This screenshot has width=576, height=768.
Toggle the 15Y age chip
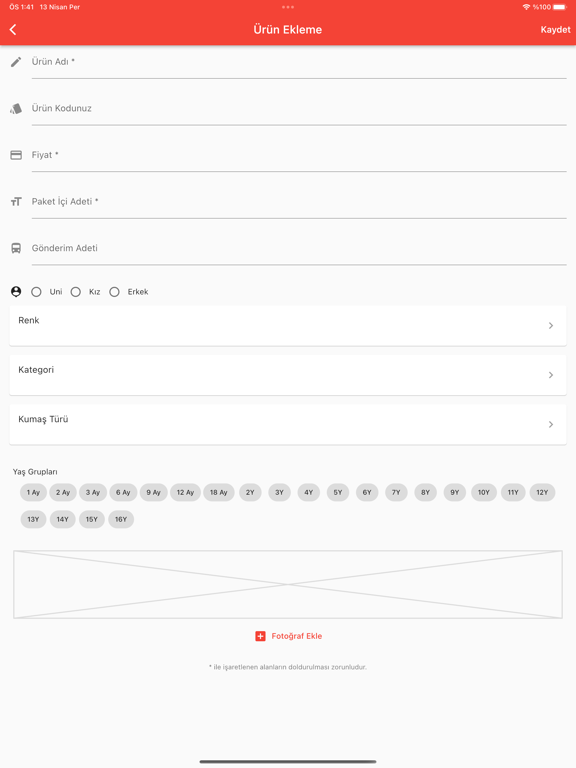[x=92, y=519]
